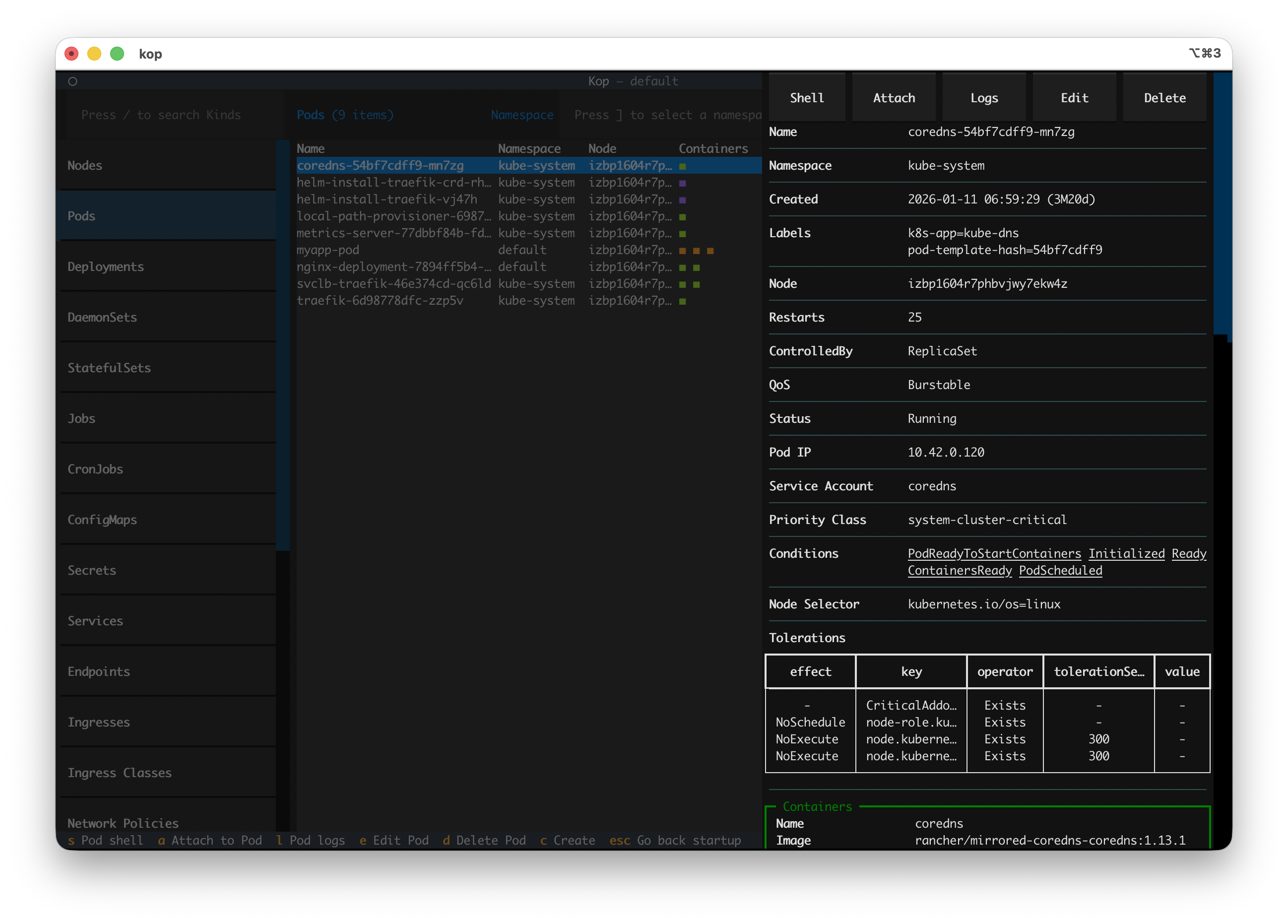This screenshot has height=924, width=1288.
Task: Click the 'esc Go back startup' footer shortcut
Action: [675, 840]
